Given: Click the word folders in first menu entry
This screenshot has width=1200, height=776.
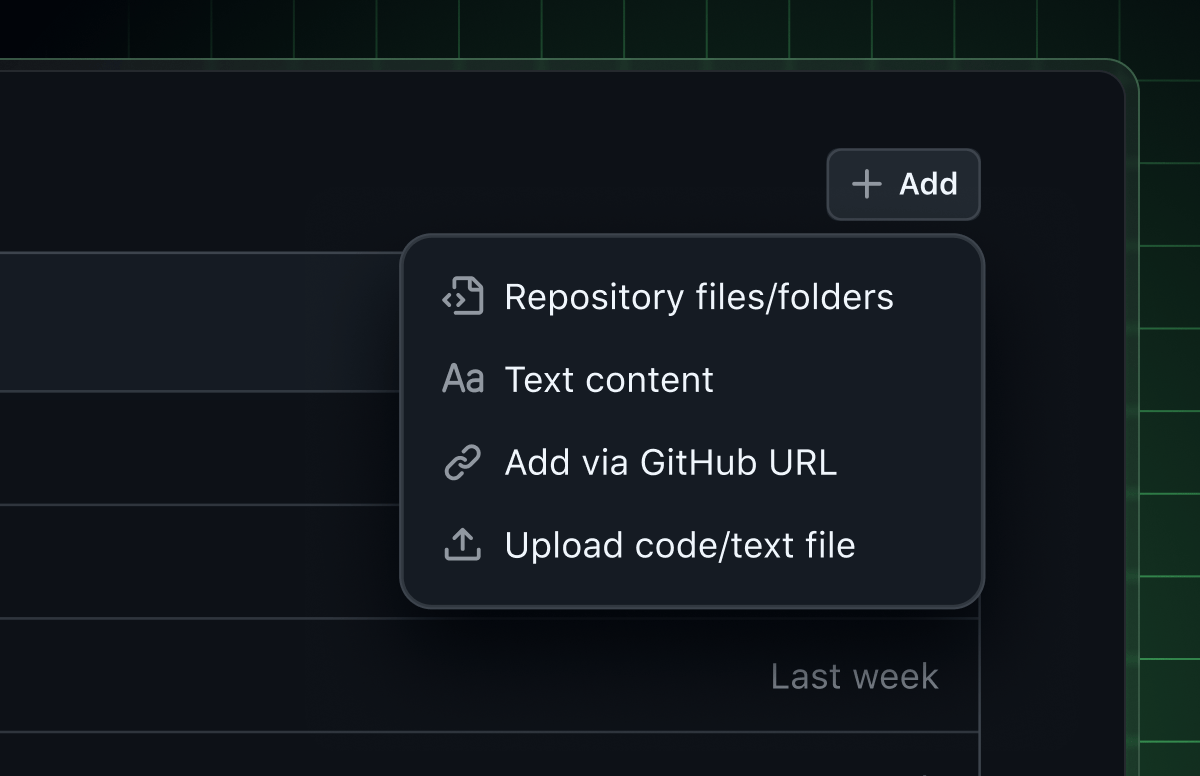Looking at the screenshot, I should (x=837, y=297).
